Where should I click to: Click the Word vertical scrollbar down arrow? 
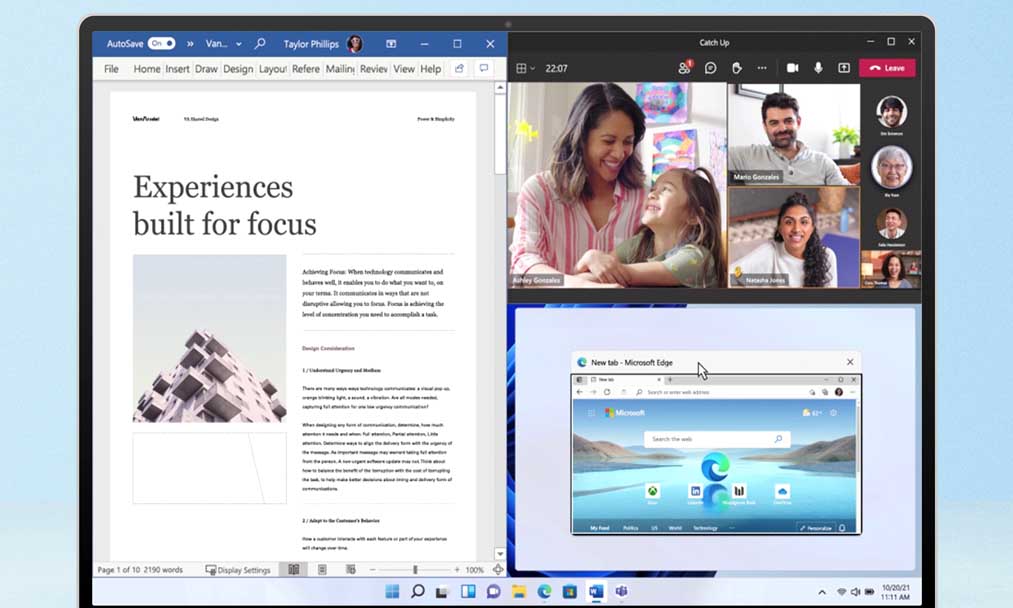(x=500, y=554)
